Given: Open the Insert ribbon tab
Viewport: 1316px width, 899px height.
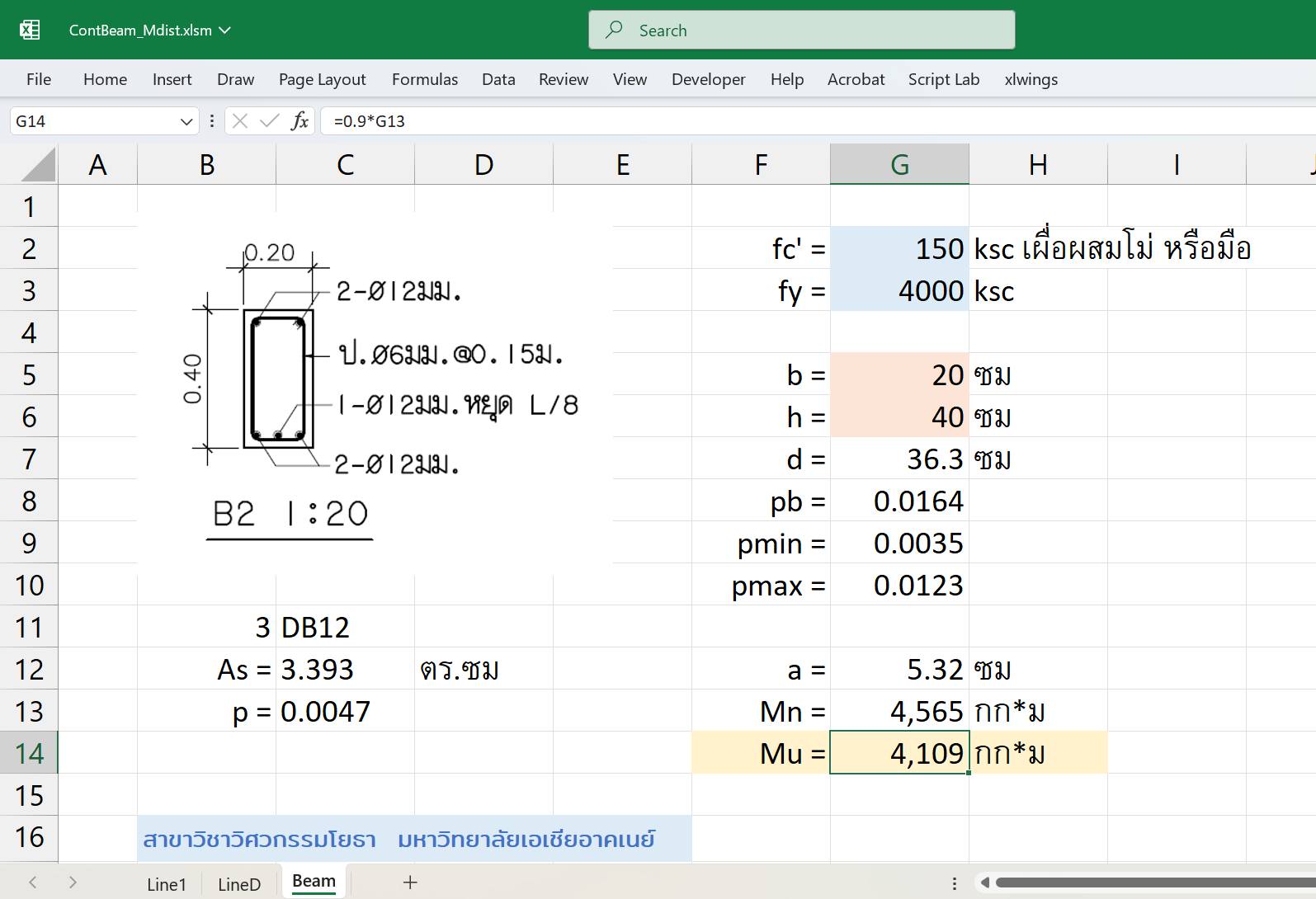Looking at the screenshot, I should click(172, 79).
